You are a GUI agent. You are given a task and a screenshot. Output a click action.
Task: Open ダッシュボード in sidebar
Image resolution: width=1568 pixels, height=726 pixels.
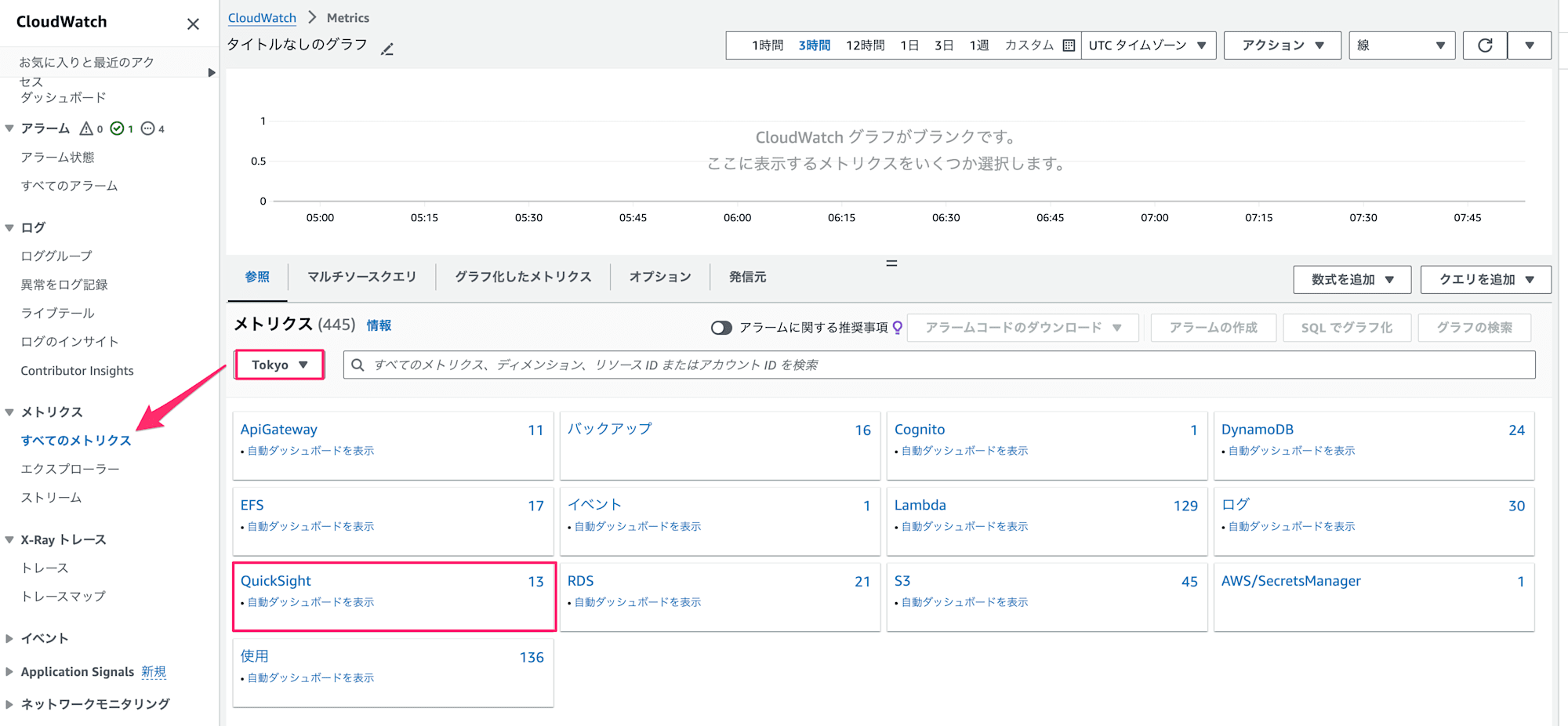63,98
